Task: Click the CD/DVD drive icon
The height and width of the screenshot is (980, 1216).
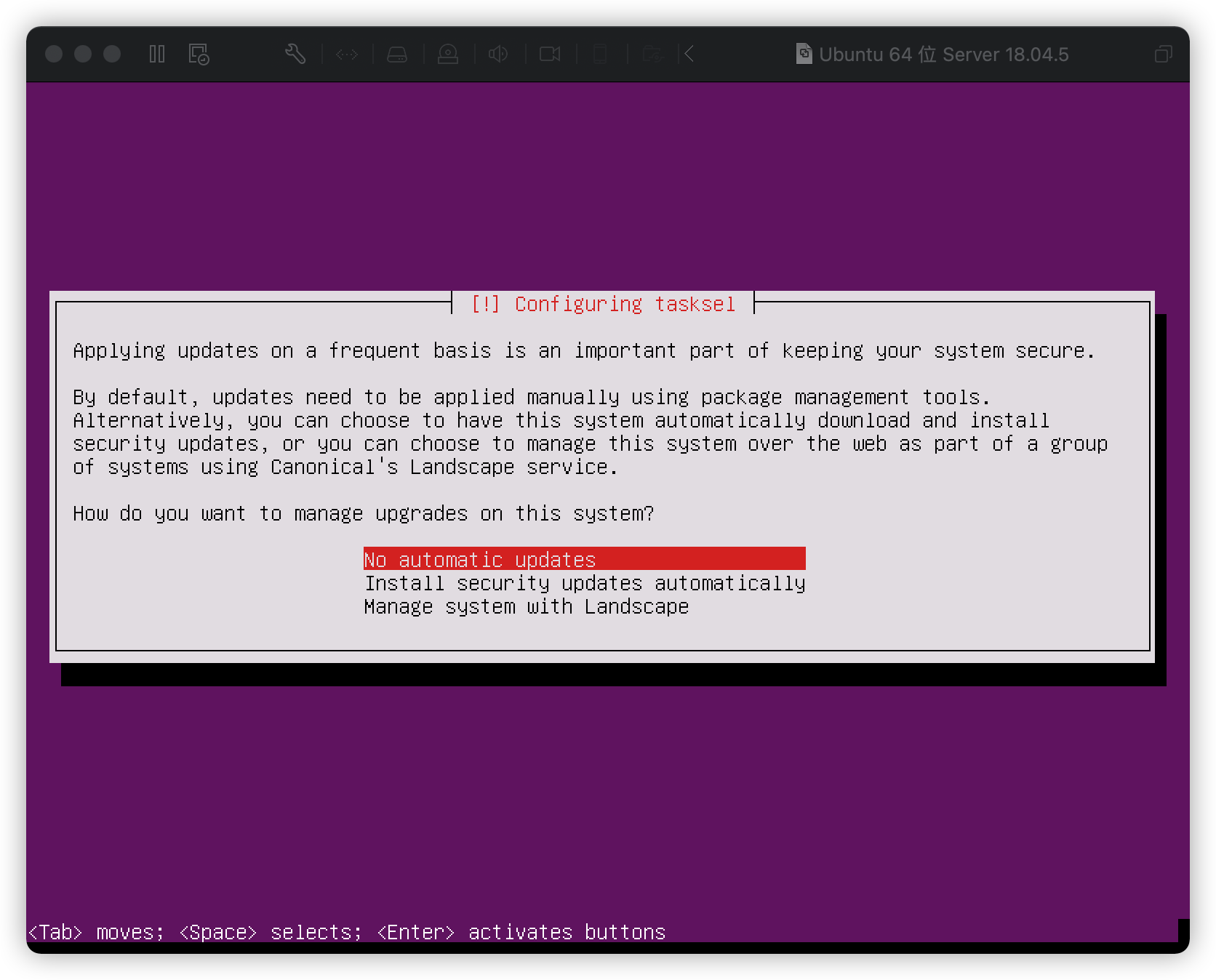Action: click(x=448, y=54)
